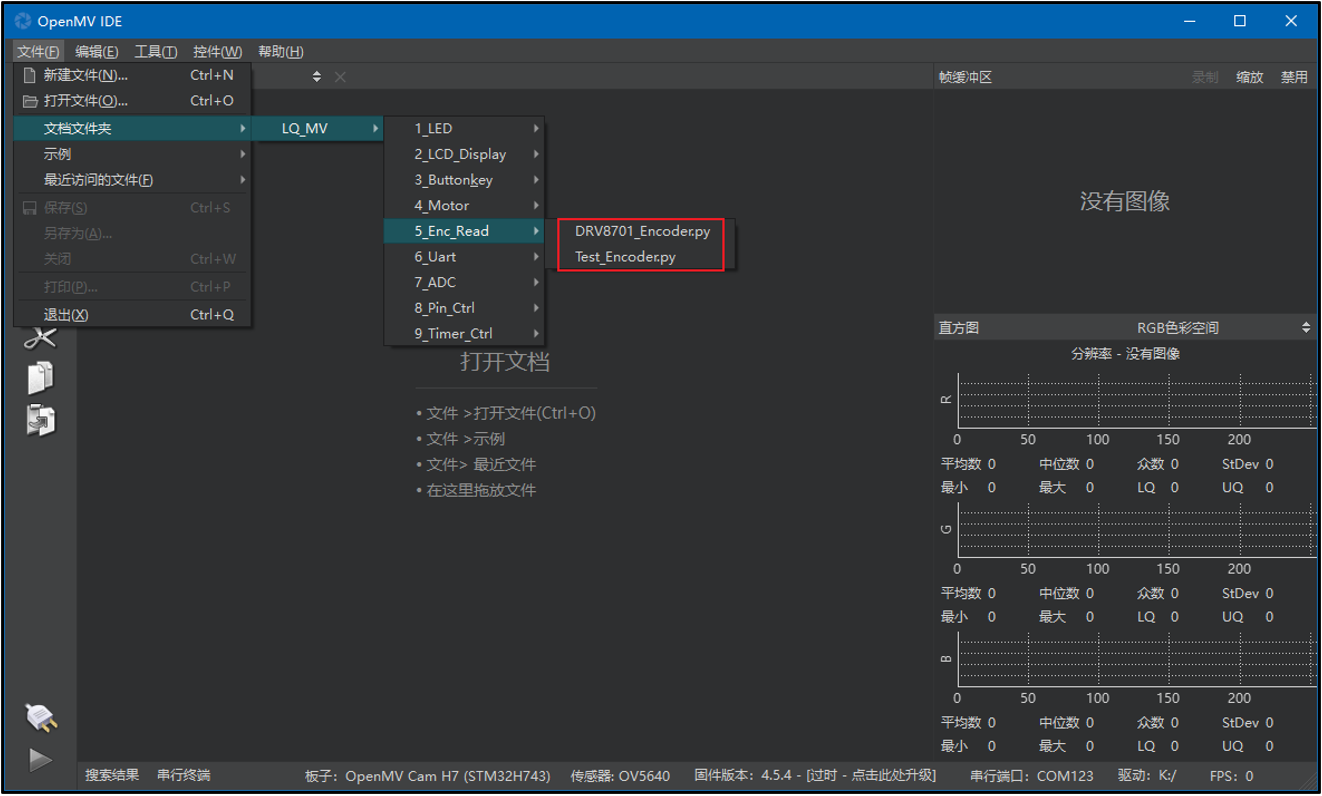Click the 传感器: OV5640 status entry
Screen dimensions: 1322x796
[620, 775]
